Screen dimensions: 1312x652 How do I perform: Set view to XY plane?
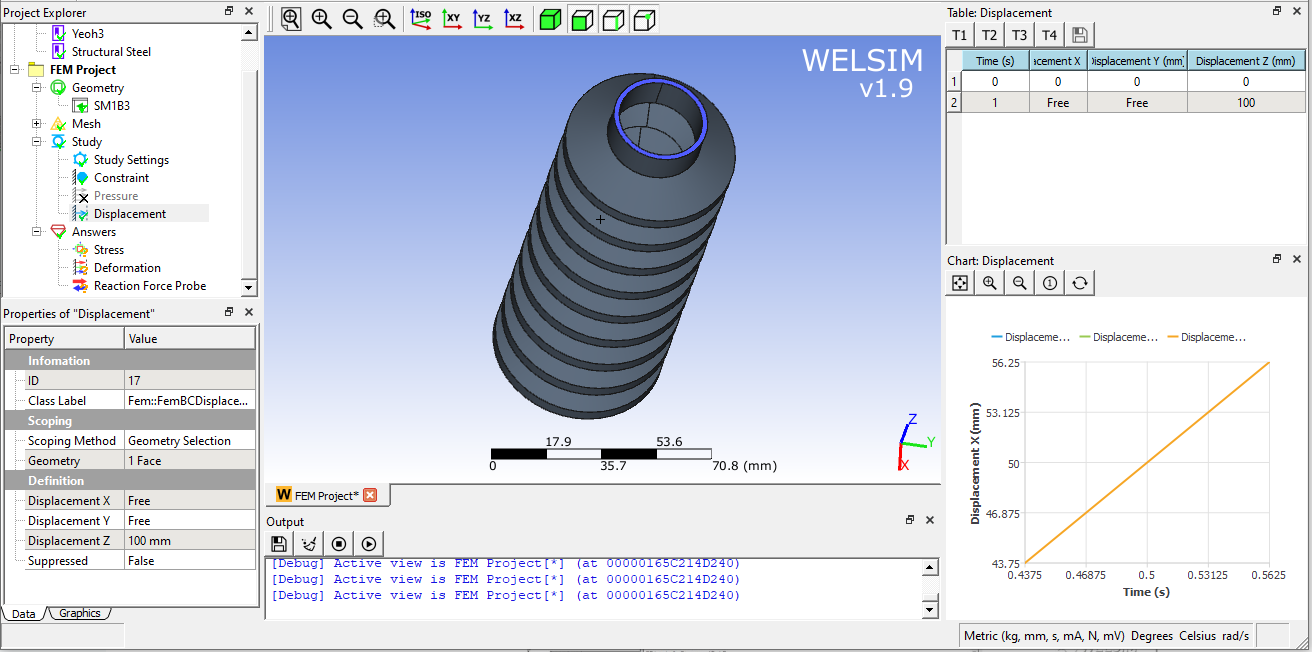tap(452, 19)
